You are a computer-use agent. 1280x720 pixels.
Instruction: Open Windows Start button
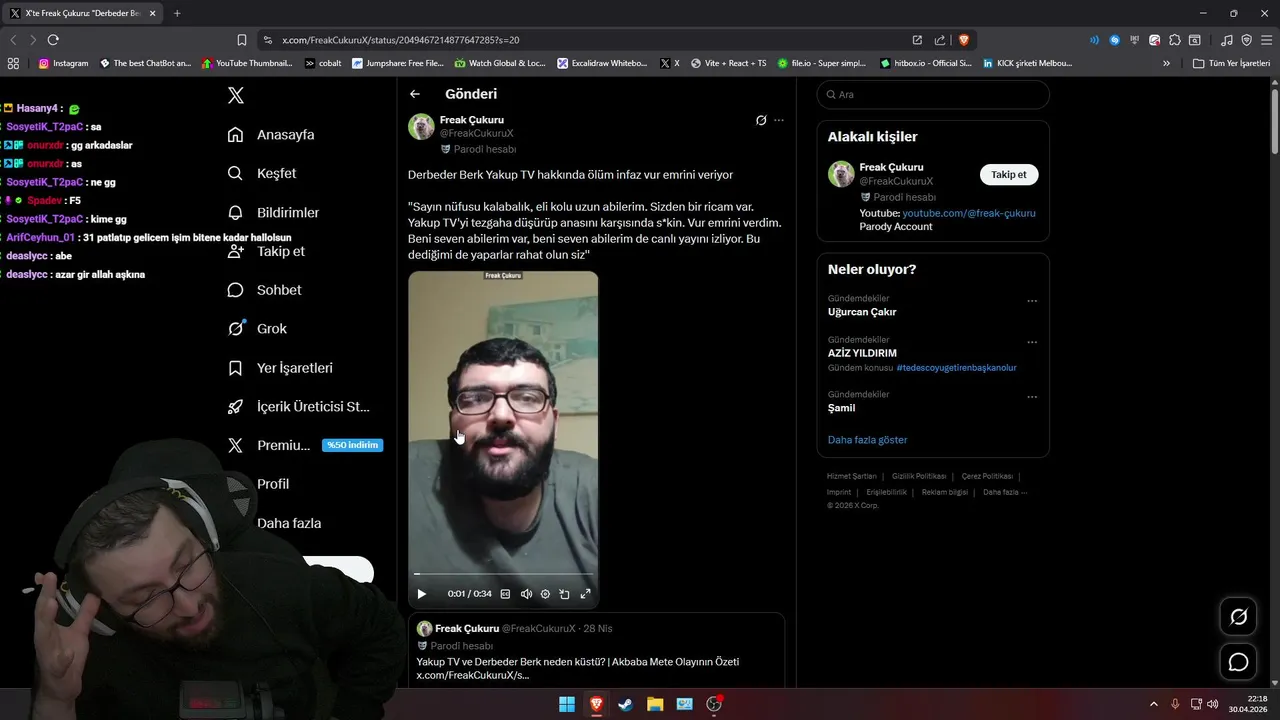pos(567,704)
